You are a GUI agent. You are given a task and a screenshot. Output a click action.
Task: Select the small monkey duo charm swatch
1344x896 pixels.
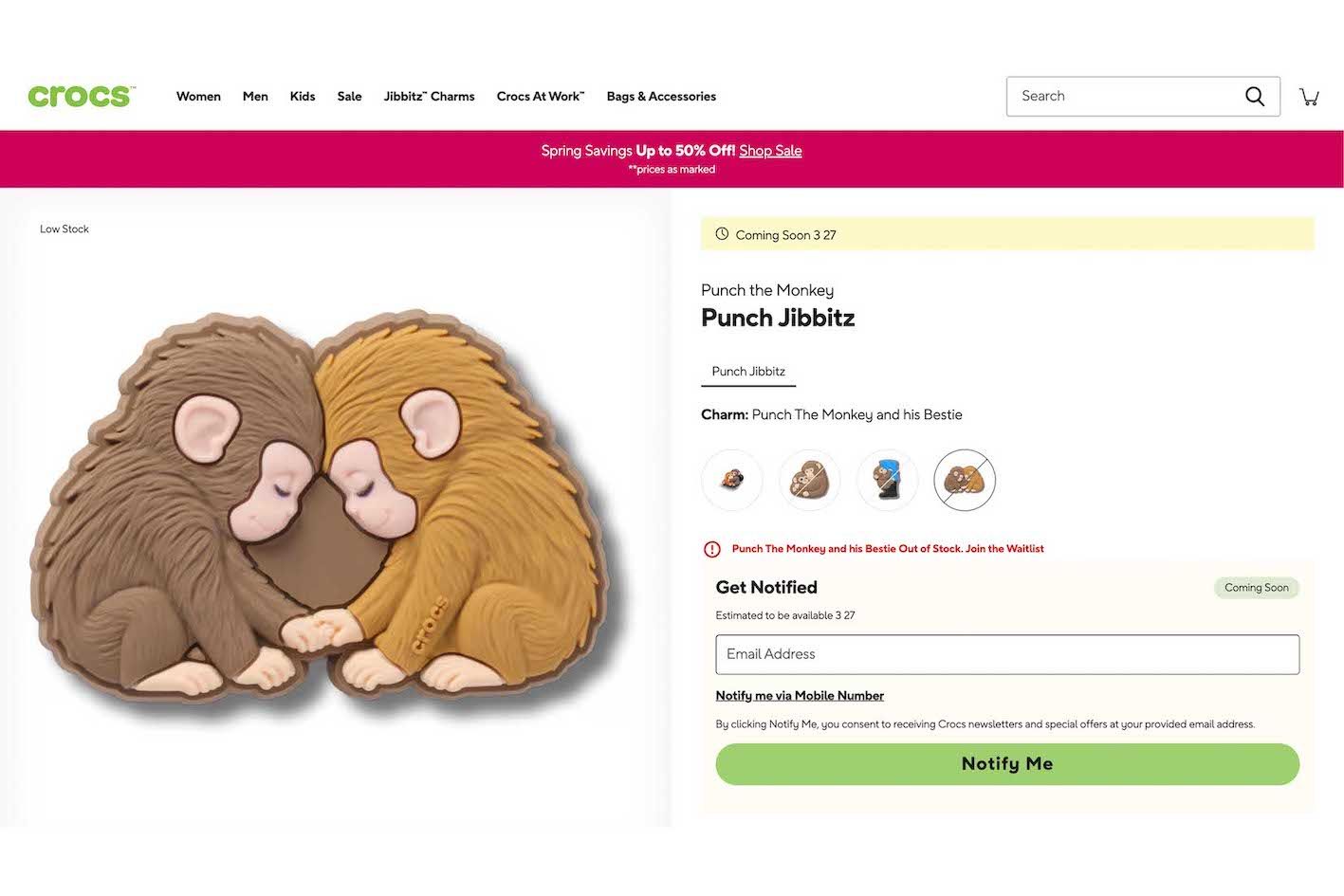732,480
